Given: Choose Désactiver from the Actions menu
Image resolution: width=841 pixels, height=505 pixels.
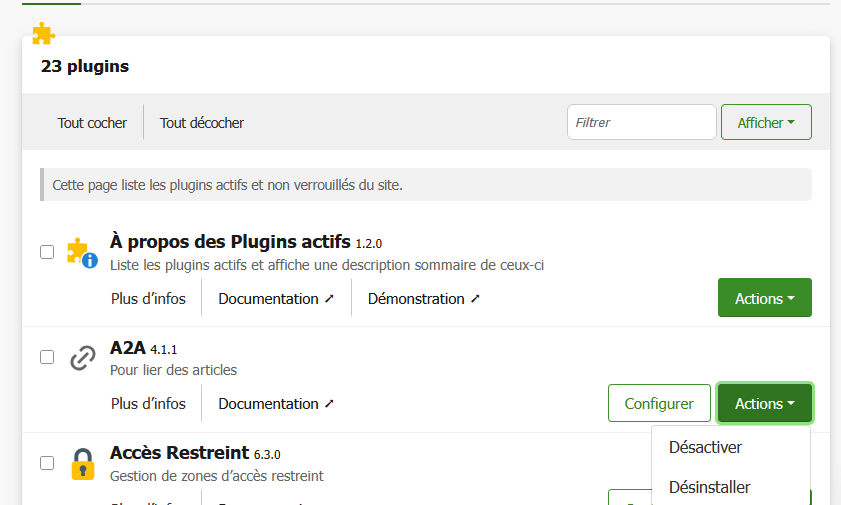Looking at the screenshot, I should 705,447.
